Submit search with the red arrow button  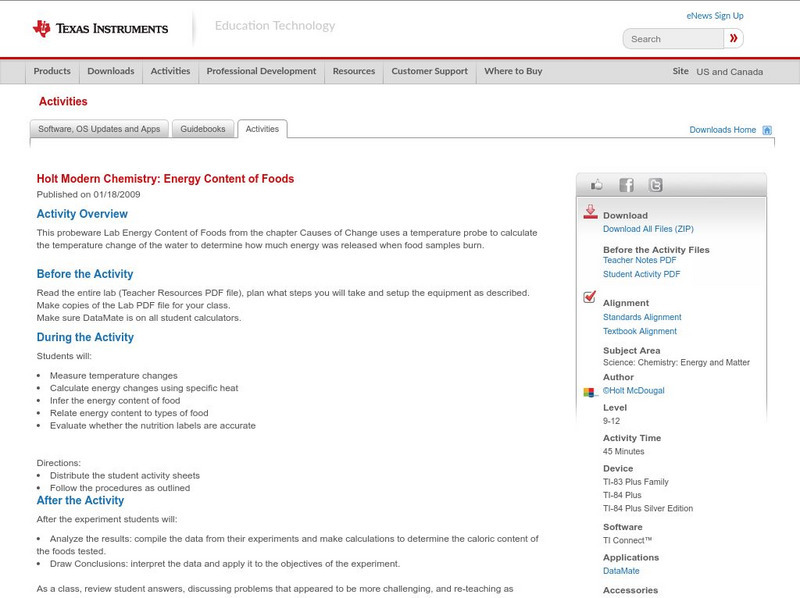[733, 38]
